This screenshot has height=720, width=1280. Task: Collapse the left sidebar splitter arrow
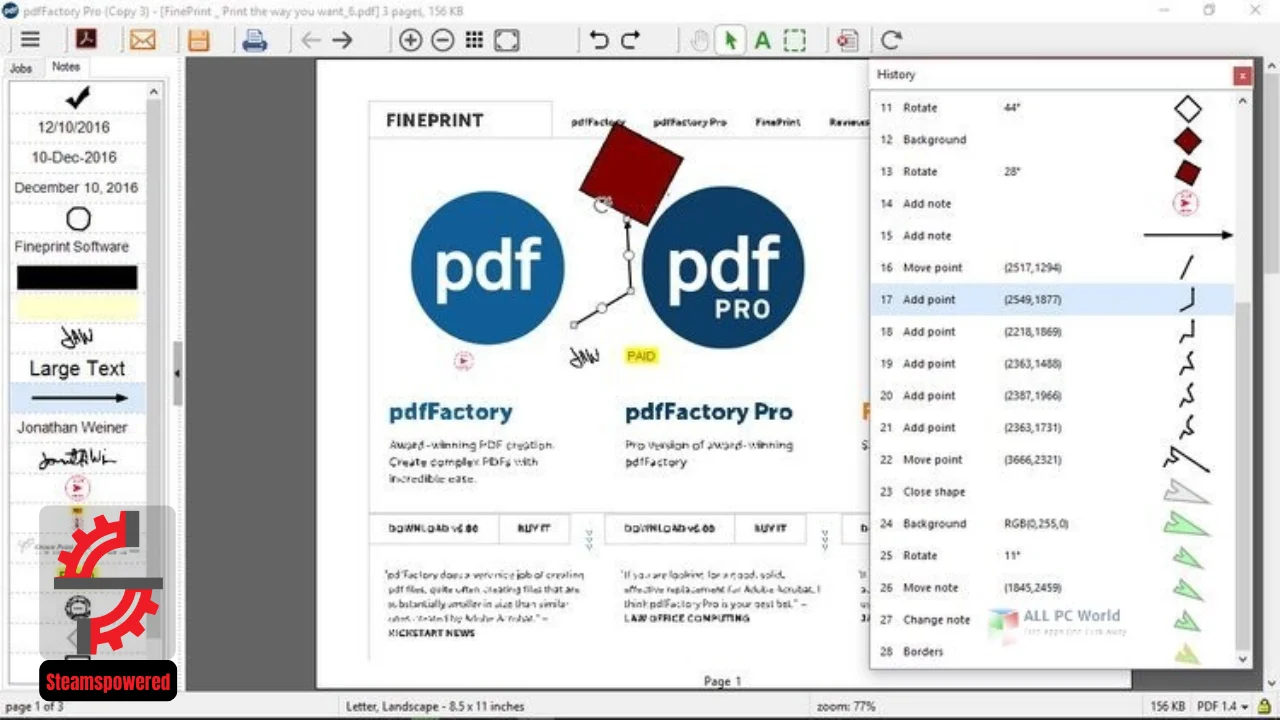[177, 373]
